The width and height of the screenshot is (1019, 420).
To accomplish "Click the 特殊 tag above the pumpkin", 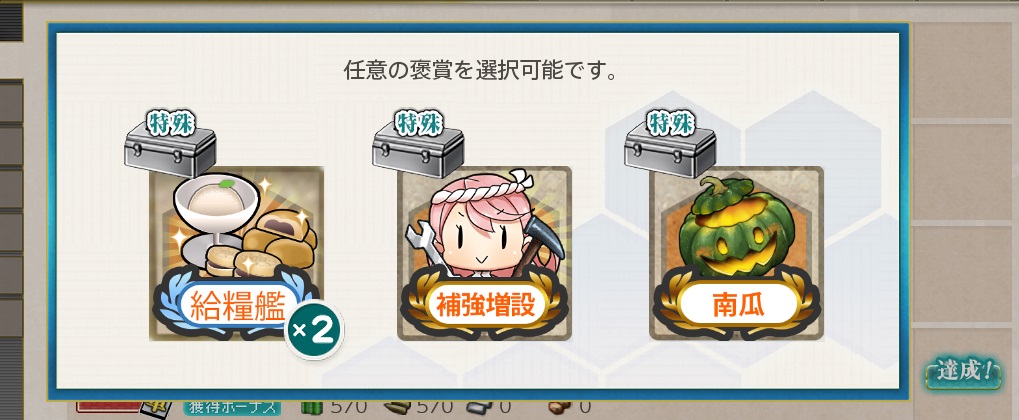I will point(670,123).
